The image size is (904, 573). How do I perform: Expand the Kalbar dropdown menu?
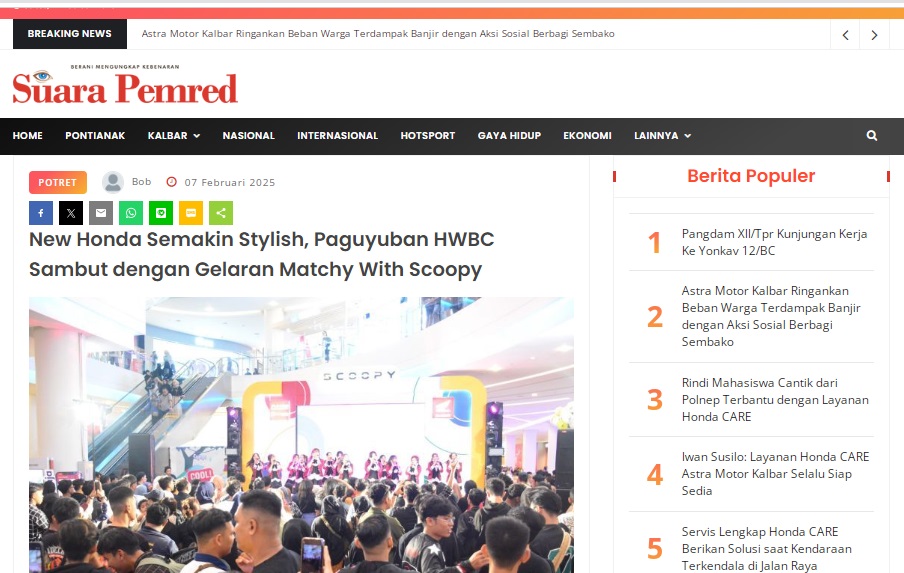pyautogui.click(x=174, y=135)
